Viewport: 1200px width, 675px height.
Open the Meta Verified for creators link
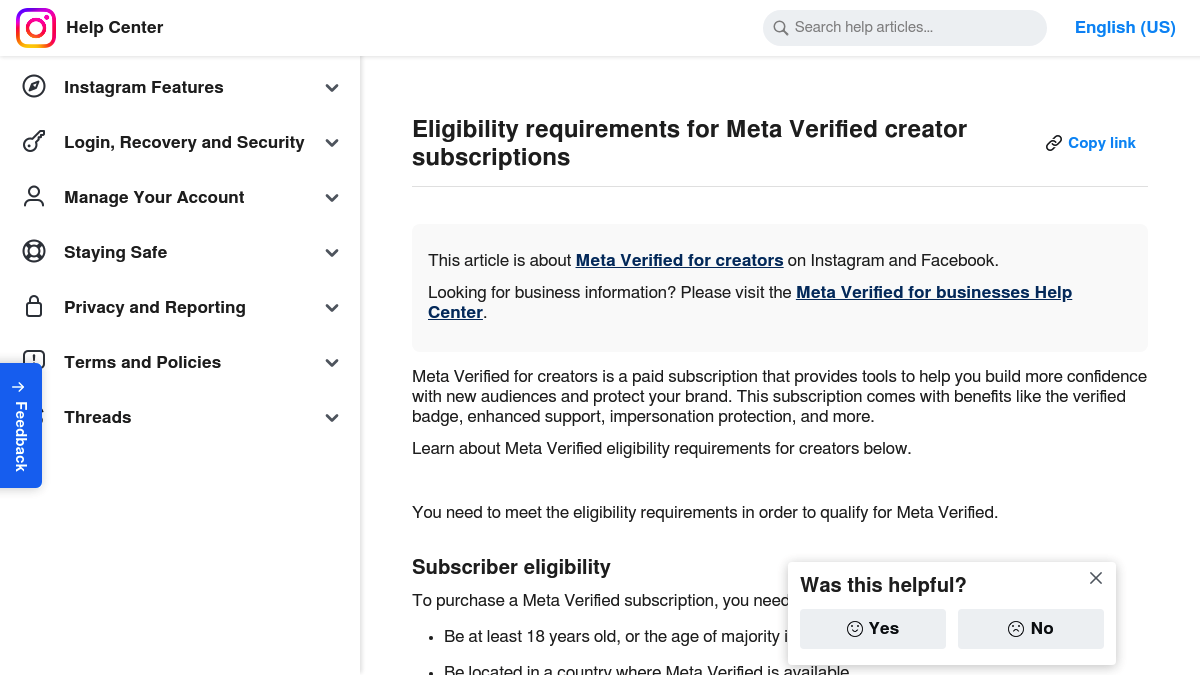coord(679,260)
